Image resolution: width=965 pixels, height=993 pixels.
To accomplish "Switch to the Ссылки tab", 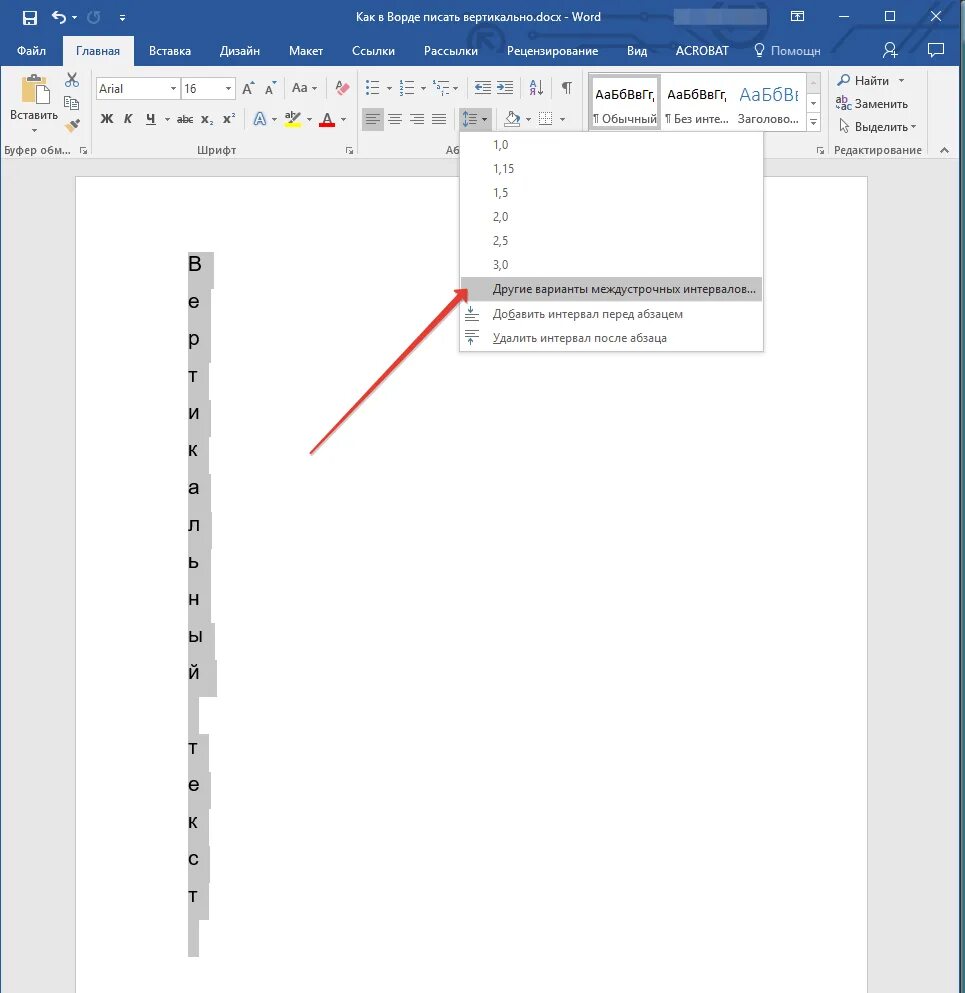I will 373,51.
